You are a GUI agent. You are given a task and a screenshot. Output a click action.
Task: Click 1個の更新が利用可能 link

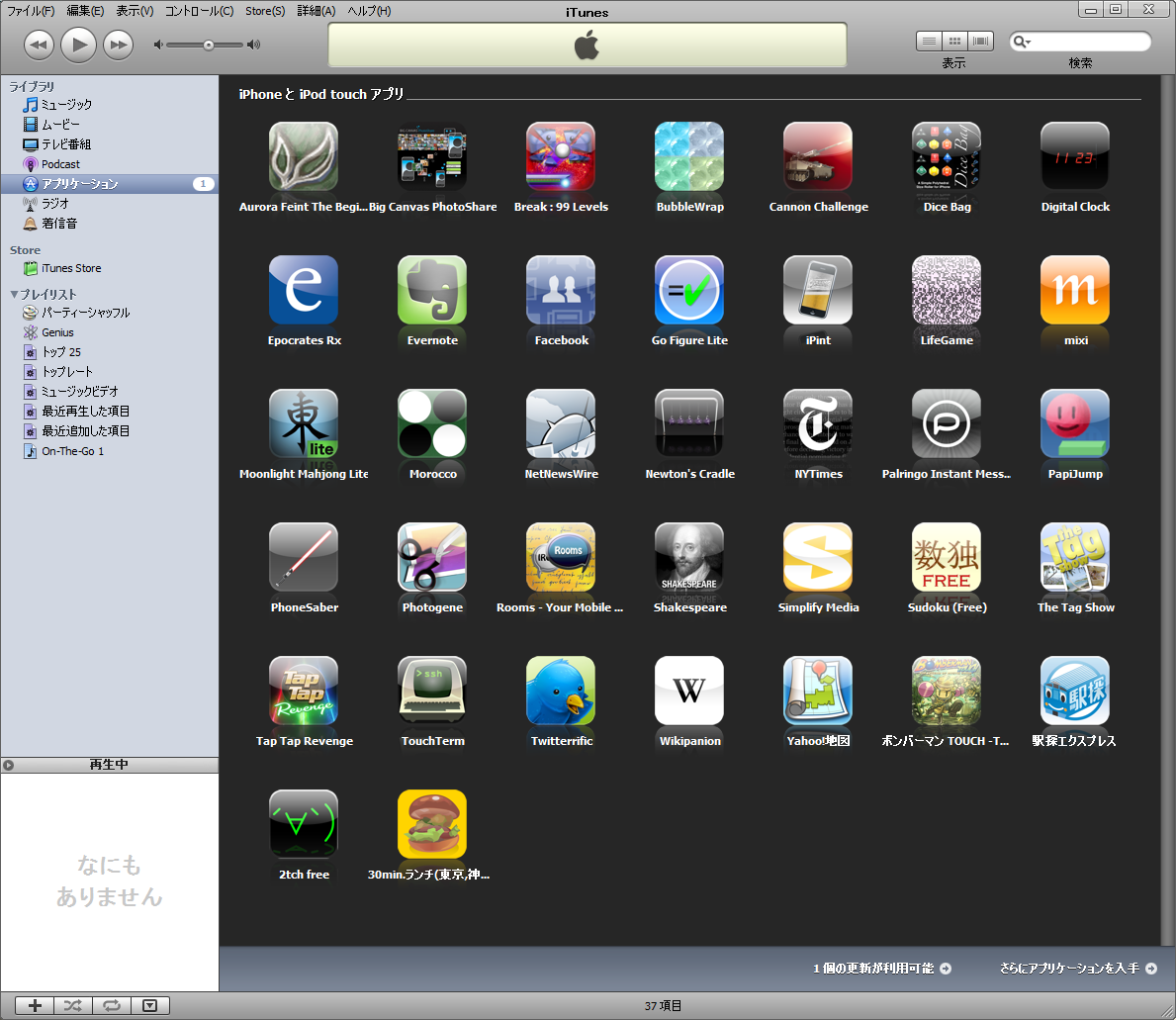click(x=882, y=969)
